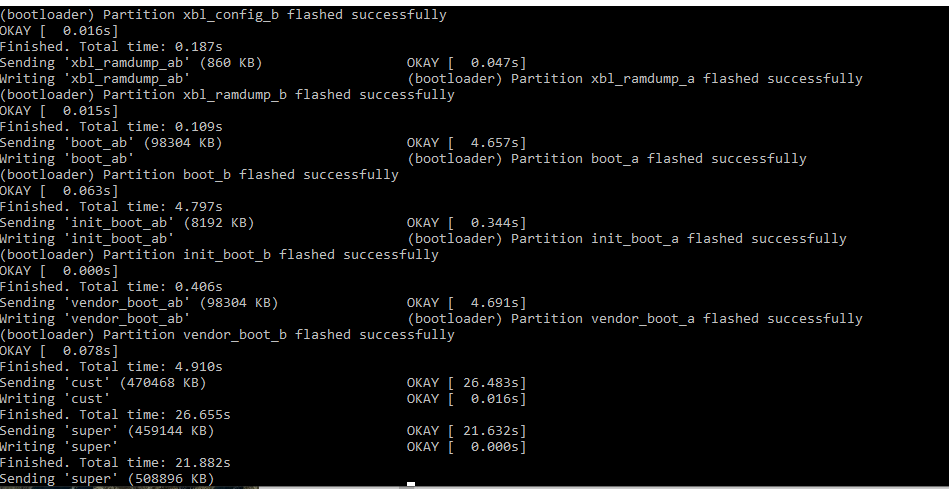Image resolution: width=949 pixels, height=489 pixels.
Task: Click the "OKAY [ 26.483s]" status text
Action: pos(466,383)
